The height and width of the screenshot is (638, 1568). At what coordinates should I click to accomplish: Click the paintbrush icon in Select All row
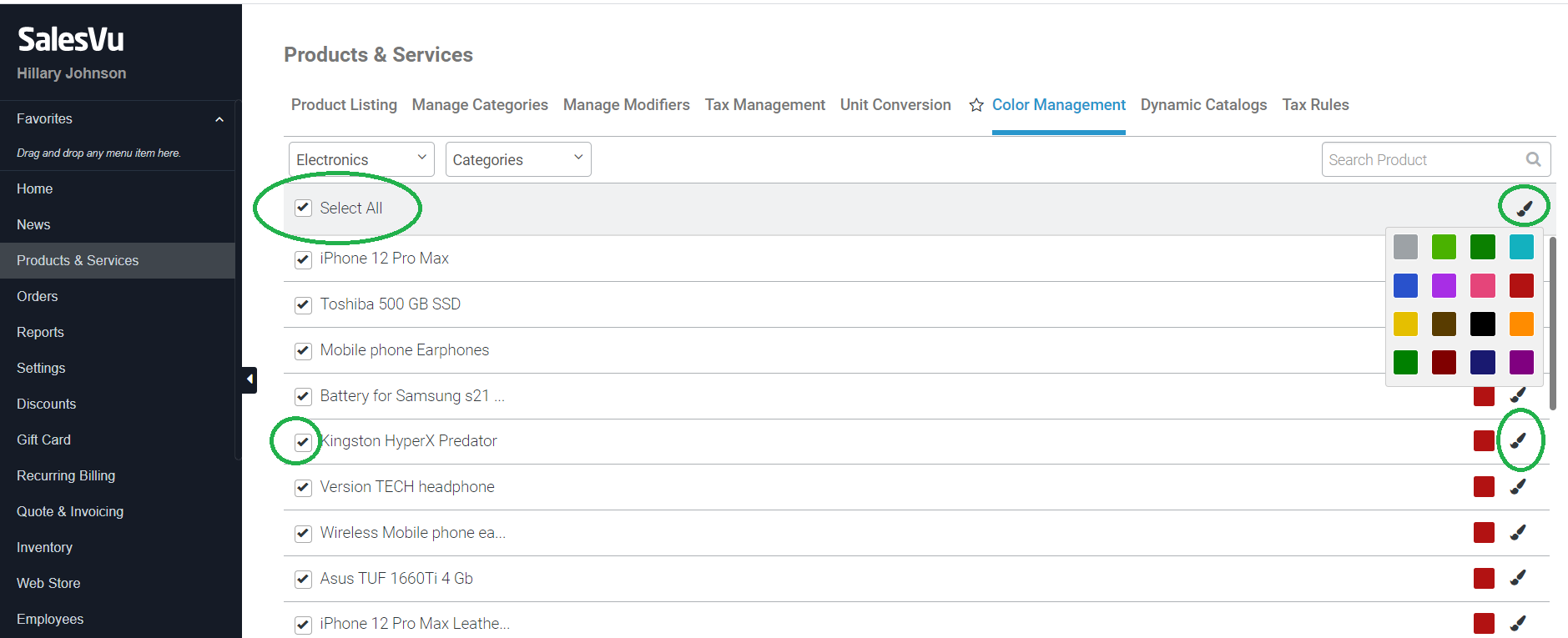[x=1524, y=208]
